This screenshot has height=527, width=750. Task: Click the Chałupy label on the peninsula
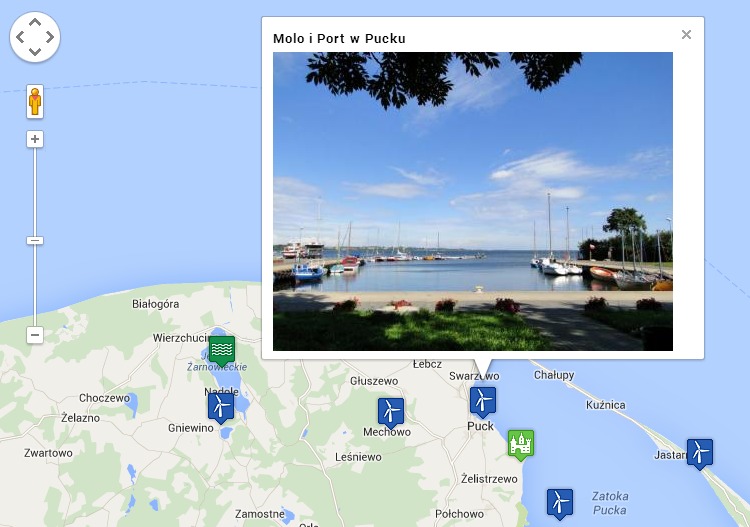pos(554,375)
